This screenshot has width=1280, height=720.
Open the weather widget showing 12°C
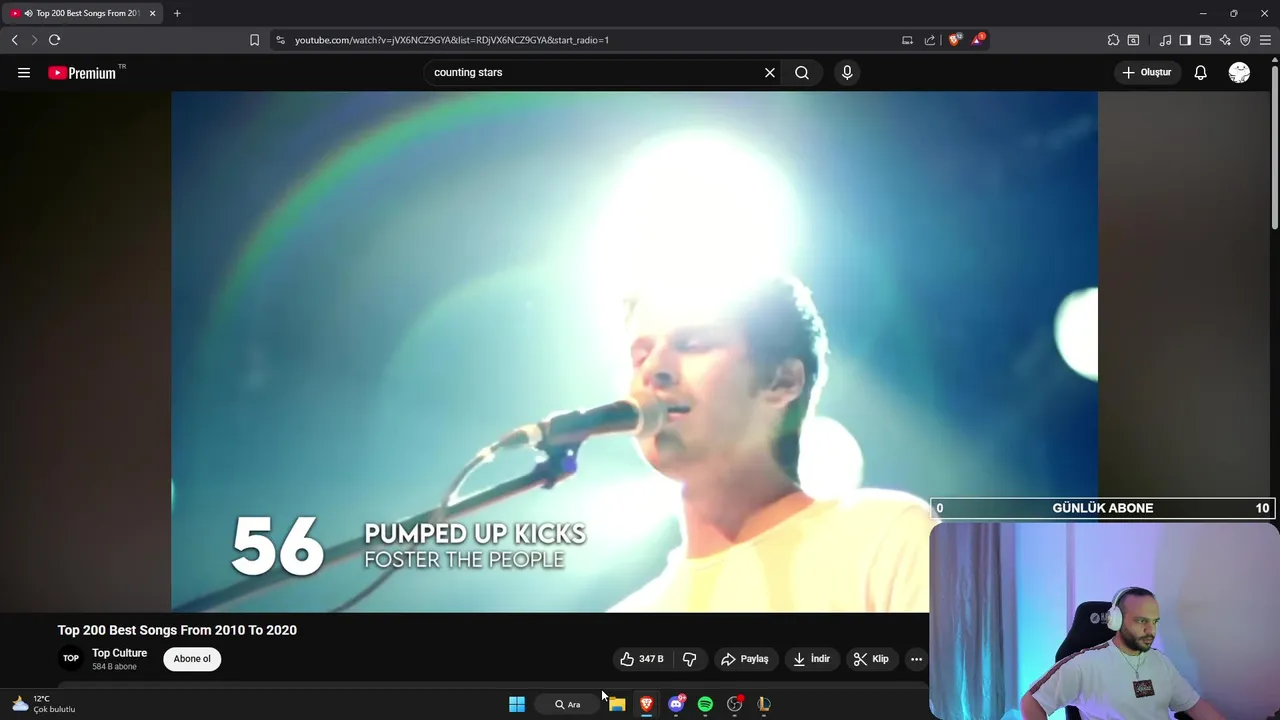click(44, 704)
